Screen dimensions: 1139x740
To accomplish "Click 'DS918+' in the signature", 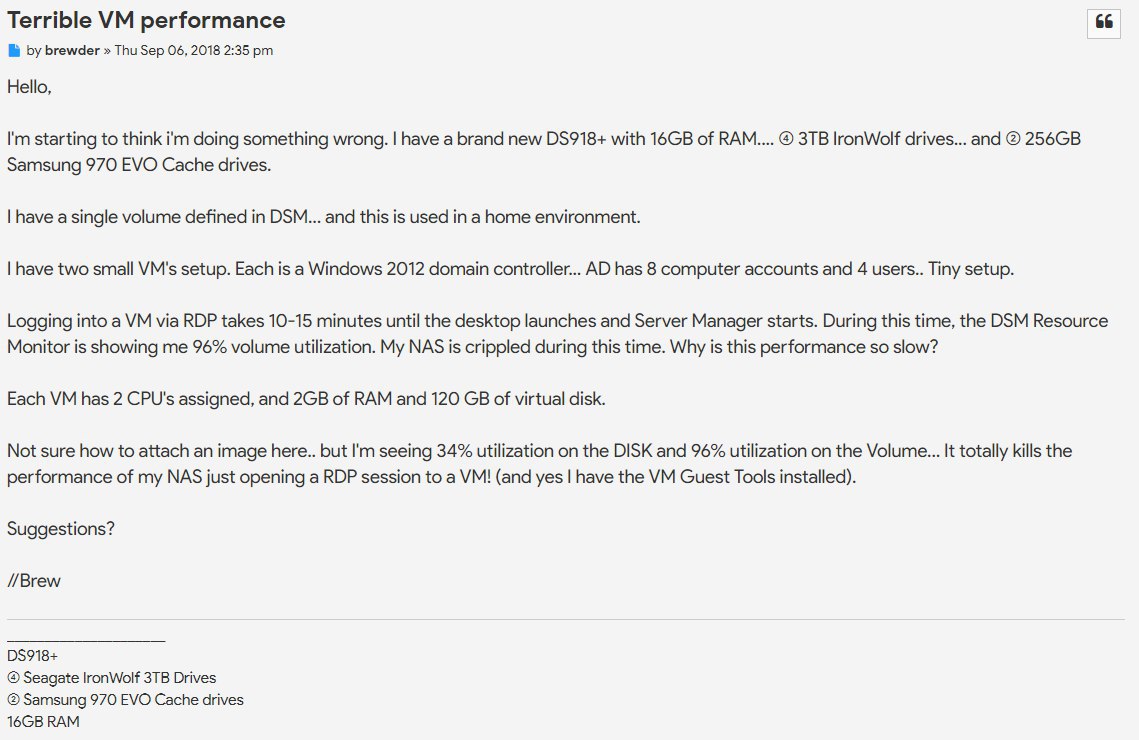I will (x=32, y=656).
